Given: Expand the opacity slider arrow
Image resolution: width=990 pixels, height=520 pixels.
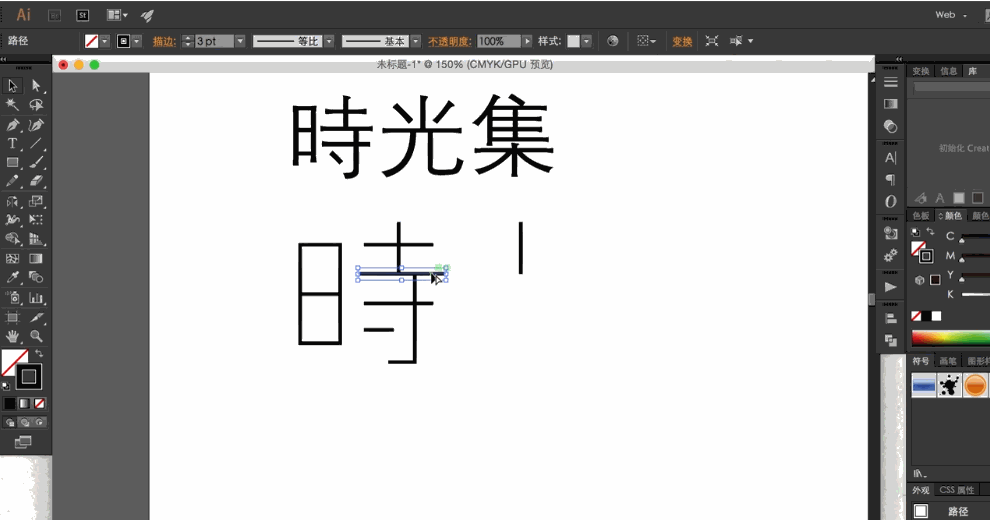Looking at the screenshot, I should [527, 41].
